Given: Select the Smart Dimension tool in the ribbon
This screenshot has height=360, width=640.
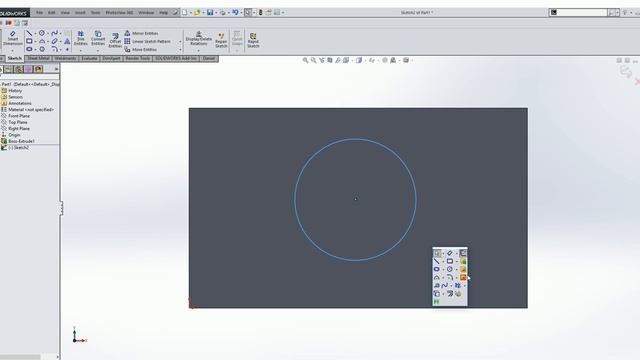Looking at the screenshot, I should point(13,38).
